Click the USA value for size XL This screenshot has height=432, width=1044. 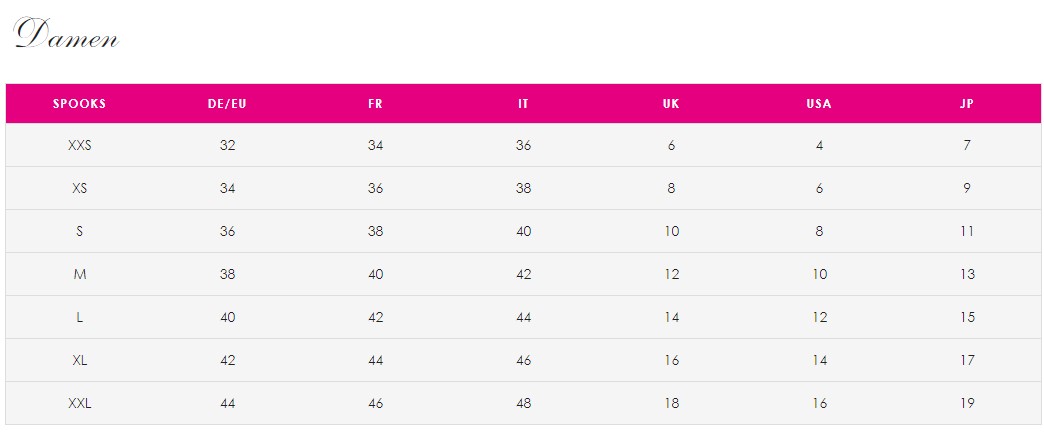pyautogui.click(x=819, y=361)
